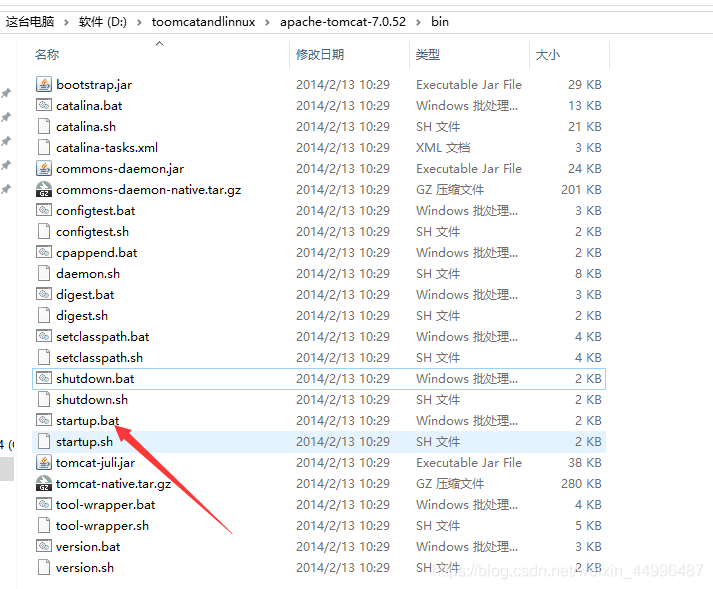The image size is (713, 589).
Task: Click the setclasspath.bat batch icon
Action: pyautogui.click(x=44, y=337)
